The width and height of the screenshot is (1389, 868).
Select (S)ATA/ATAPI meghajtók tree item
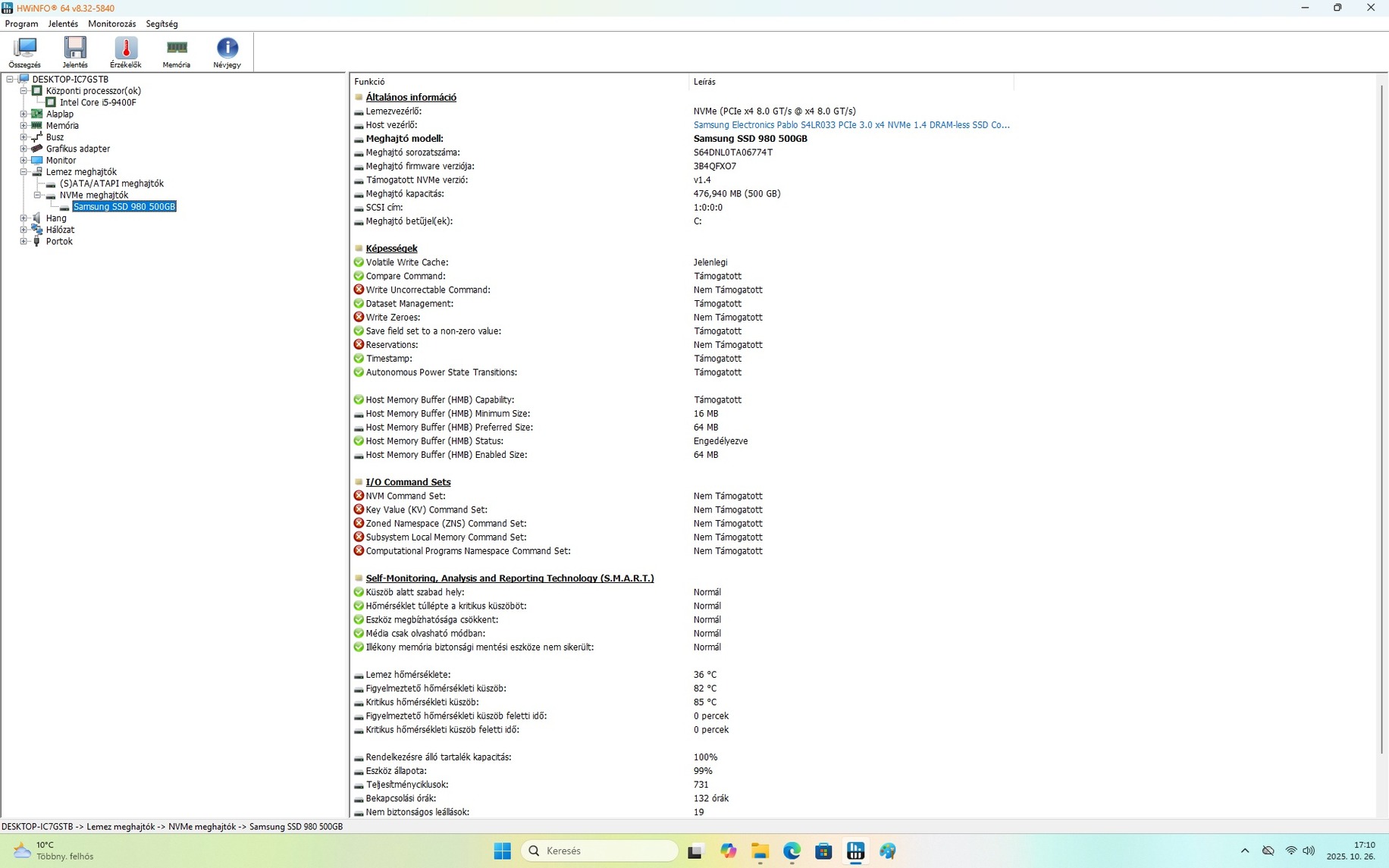[x=111, y=183]
